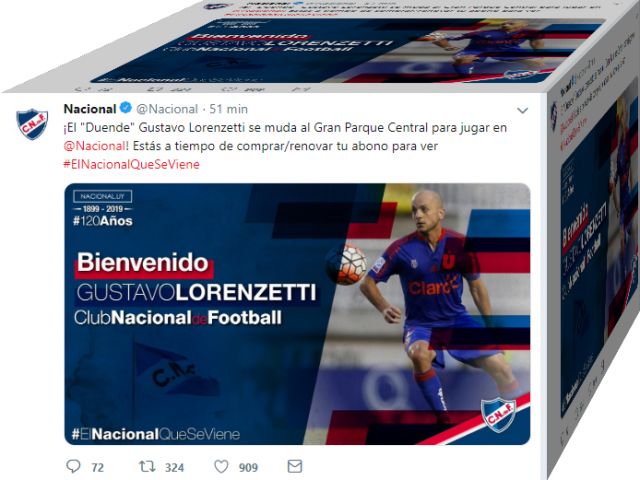This screenshot has width=640, height=480.
Task: Click the Nacional display name
Action: pos(90,109)
